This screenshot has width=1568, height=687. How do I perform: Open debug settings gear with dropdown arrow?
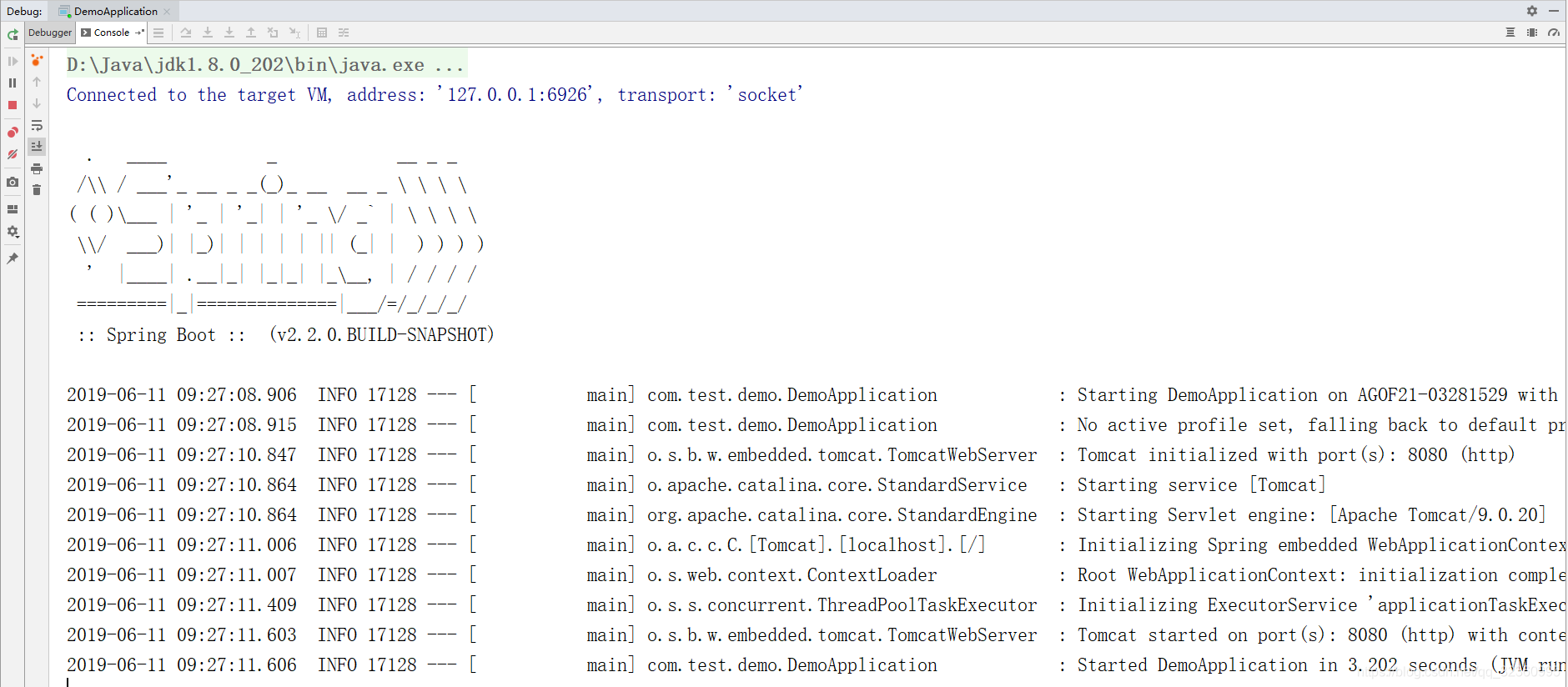pos(13,232)
